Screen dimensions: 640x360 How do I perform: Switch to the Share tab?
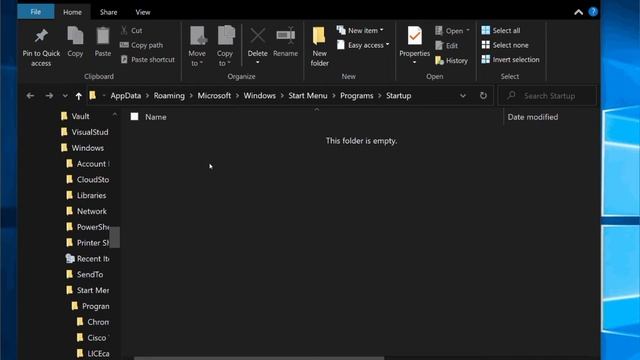coord(109,12)
